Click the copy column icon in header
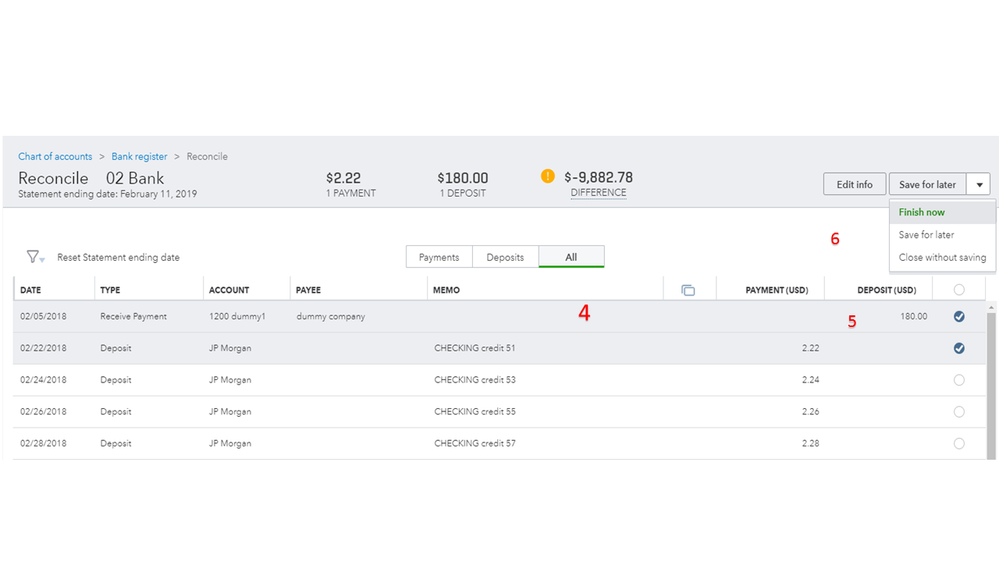The width and height of the screenshot is (999, 562). click(x=688, y=291)
